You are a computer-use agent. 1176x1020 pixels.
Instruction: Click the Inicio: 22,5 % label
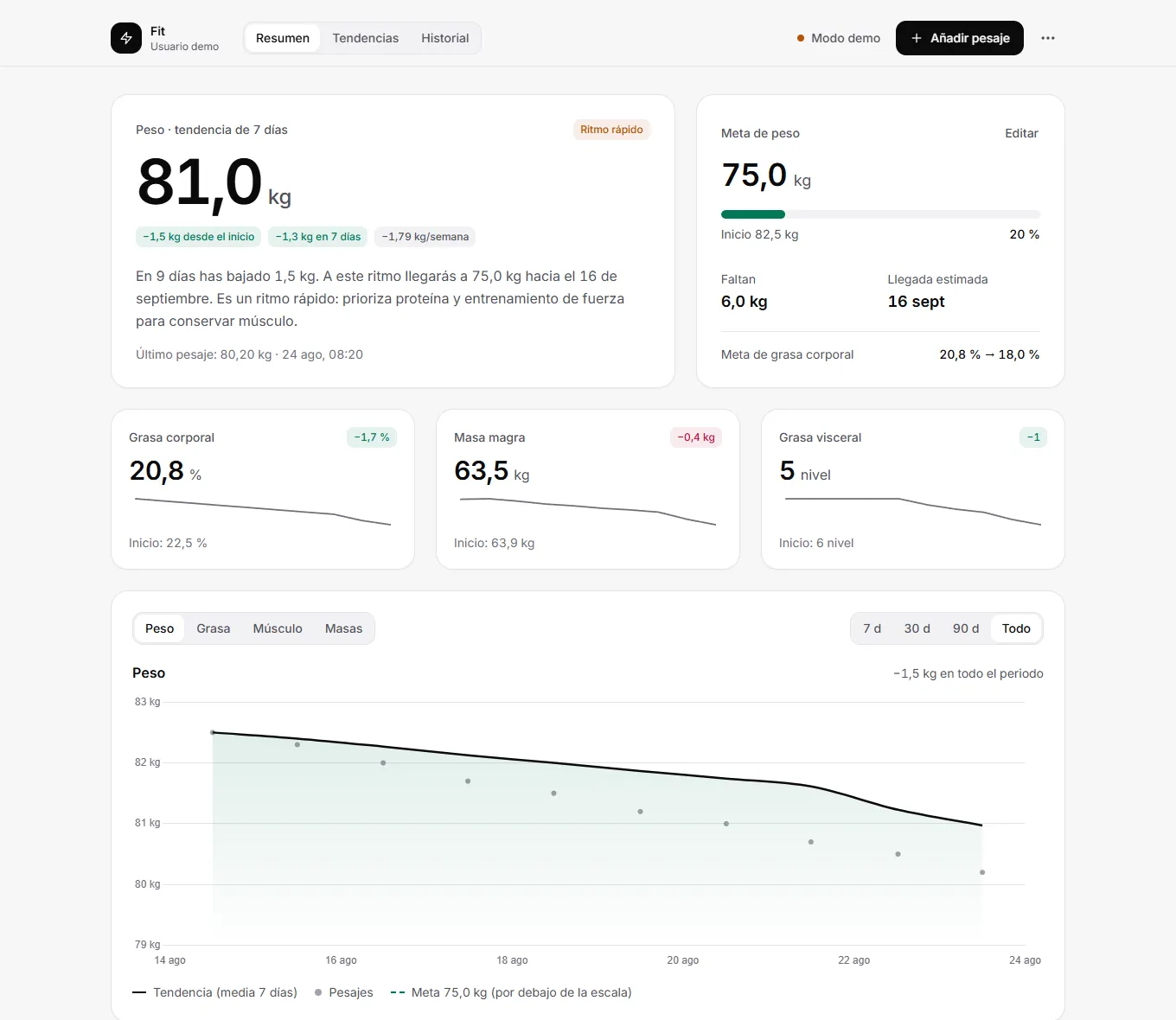pos(168,543)
